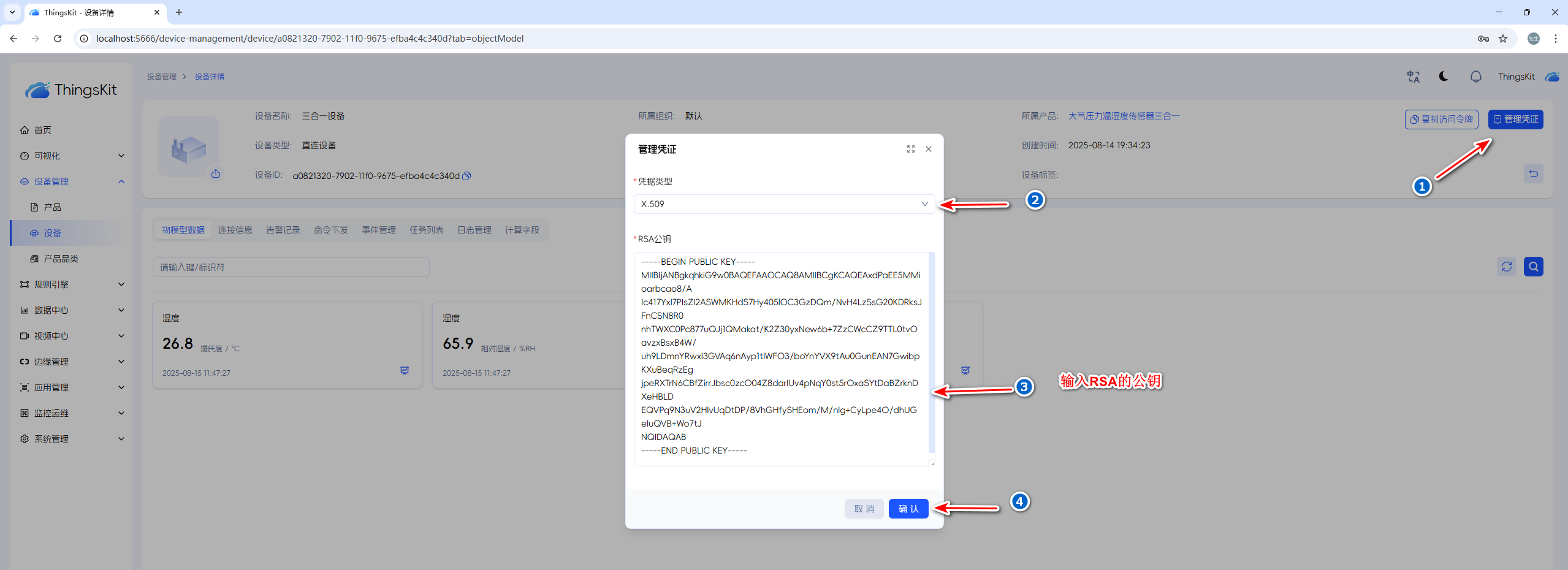This screenshot has width=1568, height=570.
Task: Click the fullscreen icon in the credentials dialog
Action: pyautogui.click(x=910, y=149)
